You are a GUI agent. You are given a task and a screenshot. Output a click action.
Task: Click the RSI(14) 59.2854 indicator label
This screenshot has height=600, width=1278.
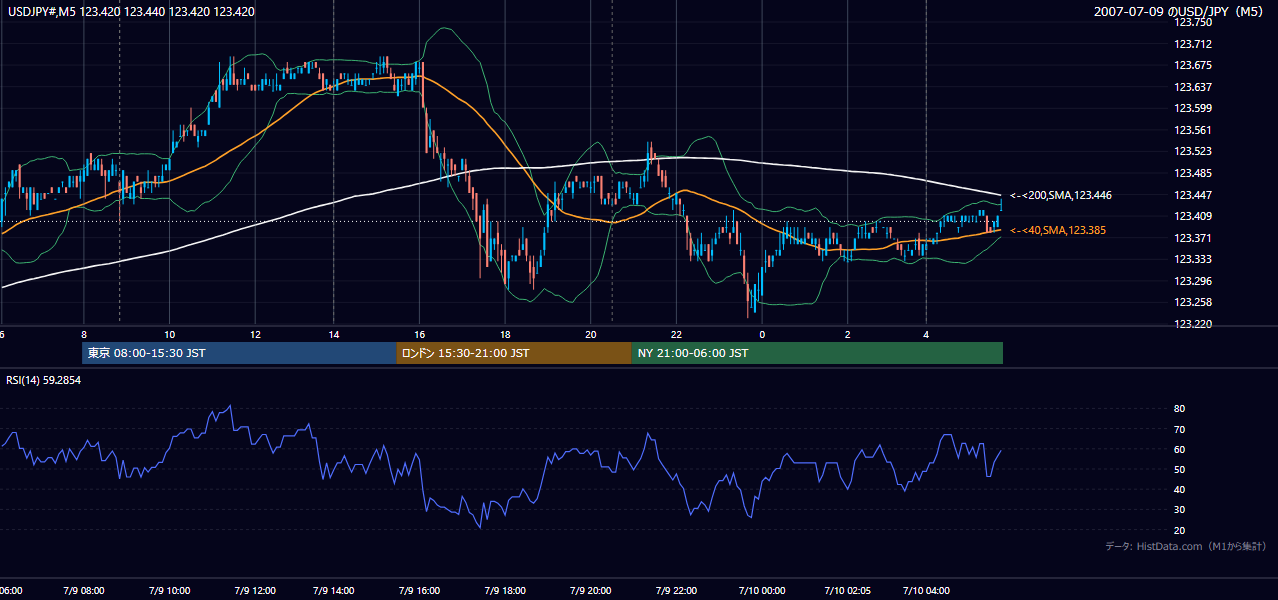point(44,380)
